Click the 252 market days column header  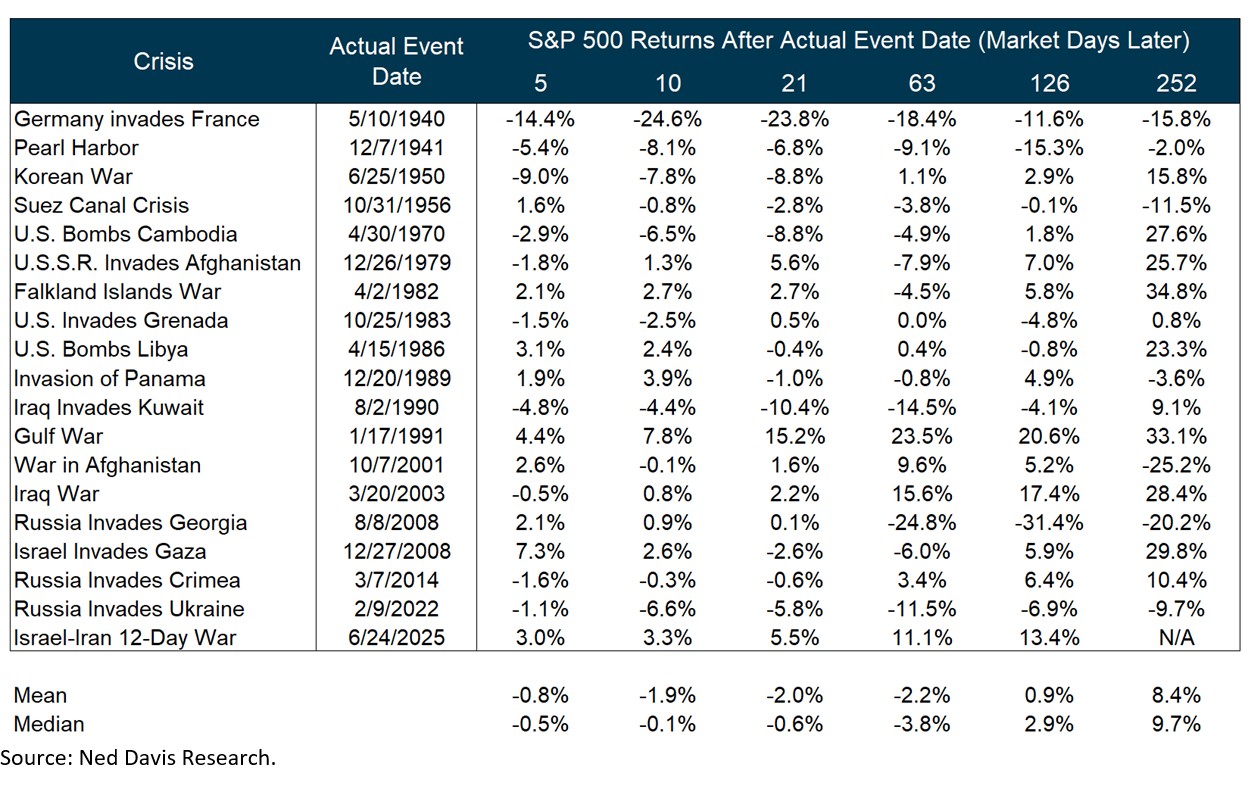(x=1174, y=83)
